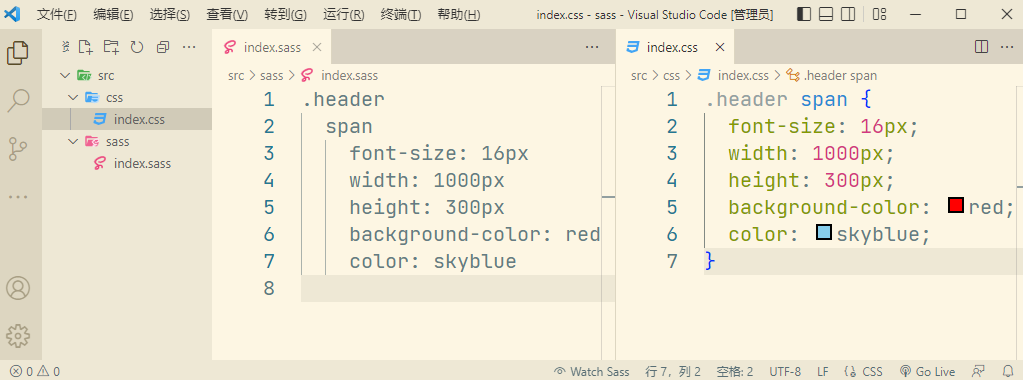
Task: Open the Manage gear icon
Action: click(18, 335)
